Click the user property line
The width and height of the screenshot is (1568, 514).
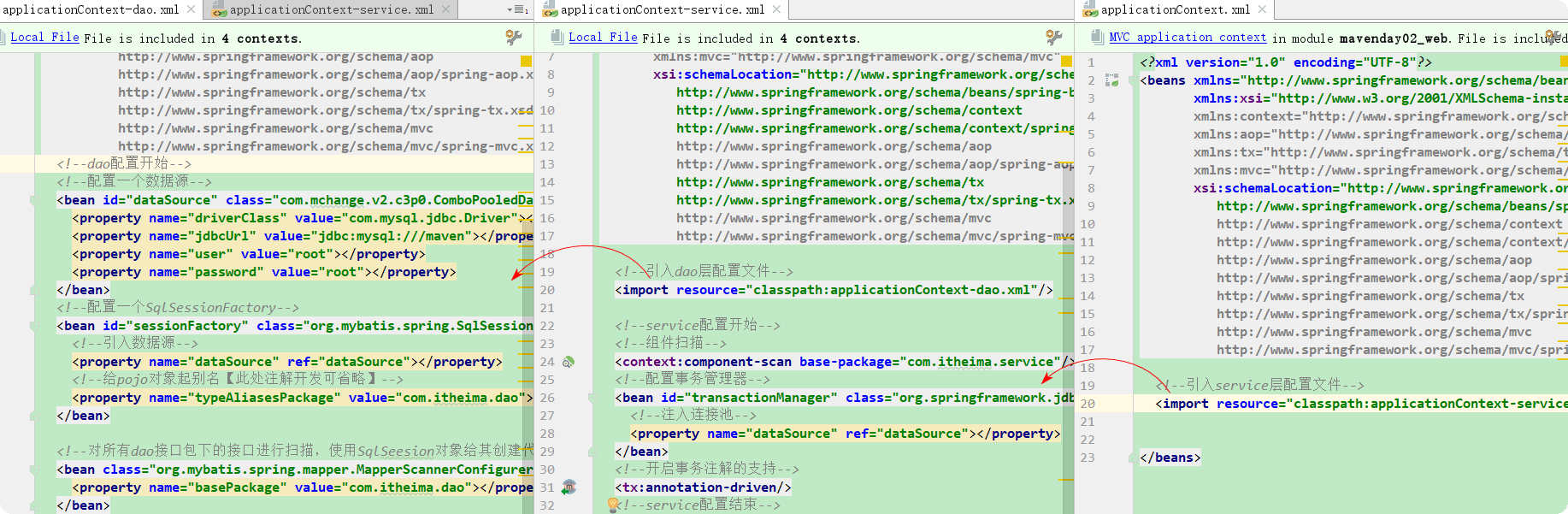coord(248,254)
